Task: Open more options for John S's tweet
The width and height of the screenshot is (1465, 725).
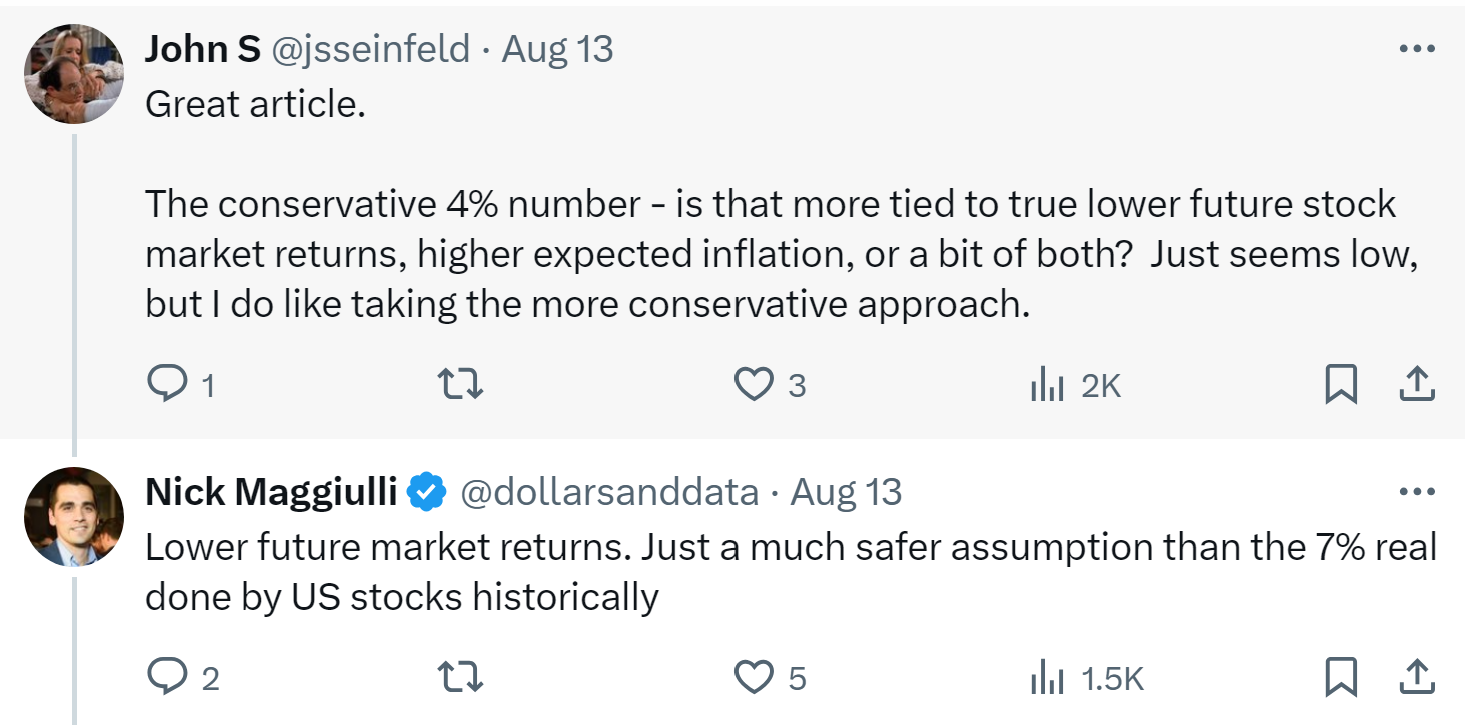Action: (1417, 49)
